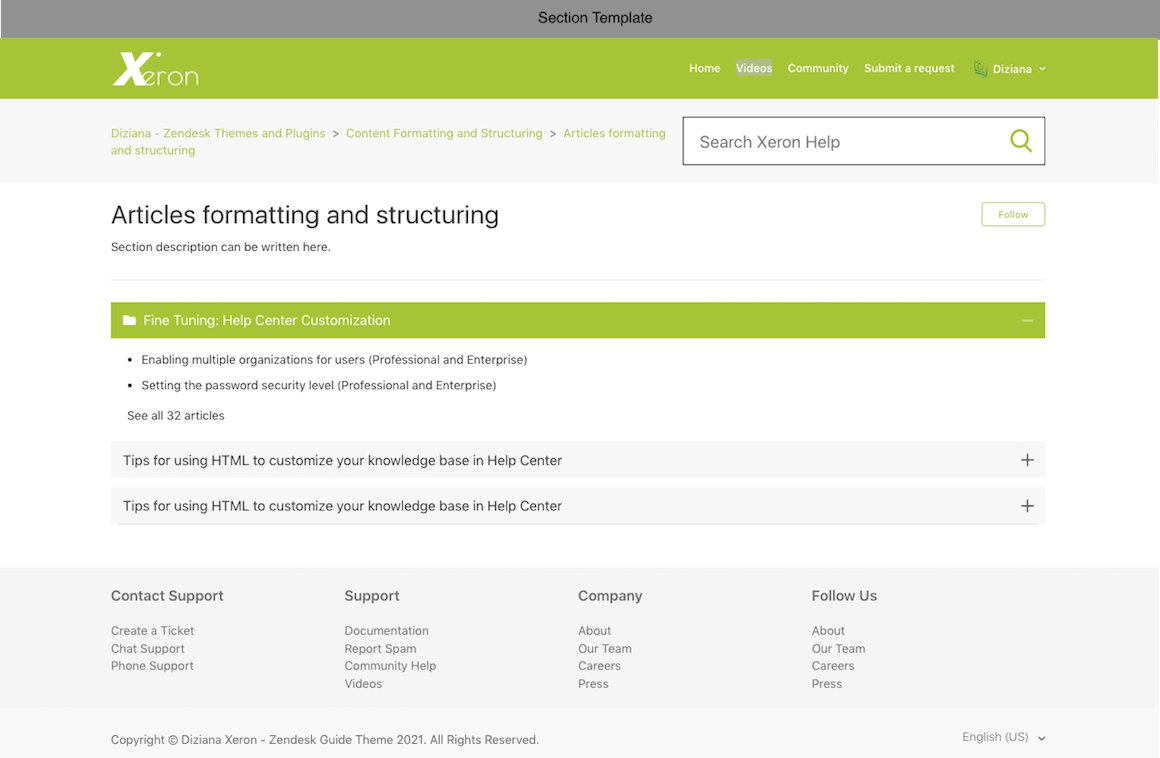The height and width of the screenshot is (758, 1160).
Task: Open the Videos navigation item
Action: click(x=754, y=68)
